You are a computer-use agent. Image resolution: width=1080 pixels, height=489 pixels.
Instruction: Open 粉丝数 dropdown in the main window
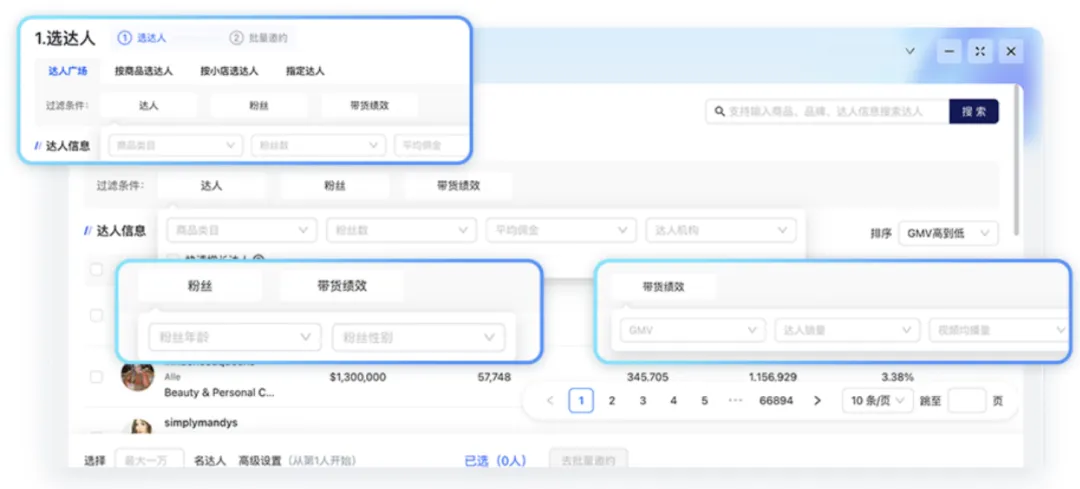click(402, 230)
